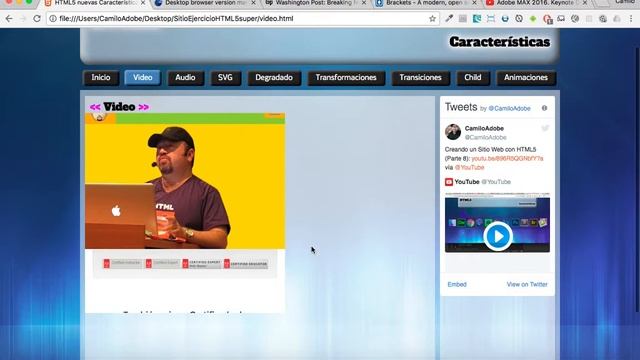Click the circular arrows extension icon
The image size is (640, 360).
pos(519,18)
